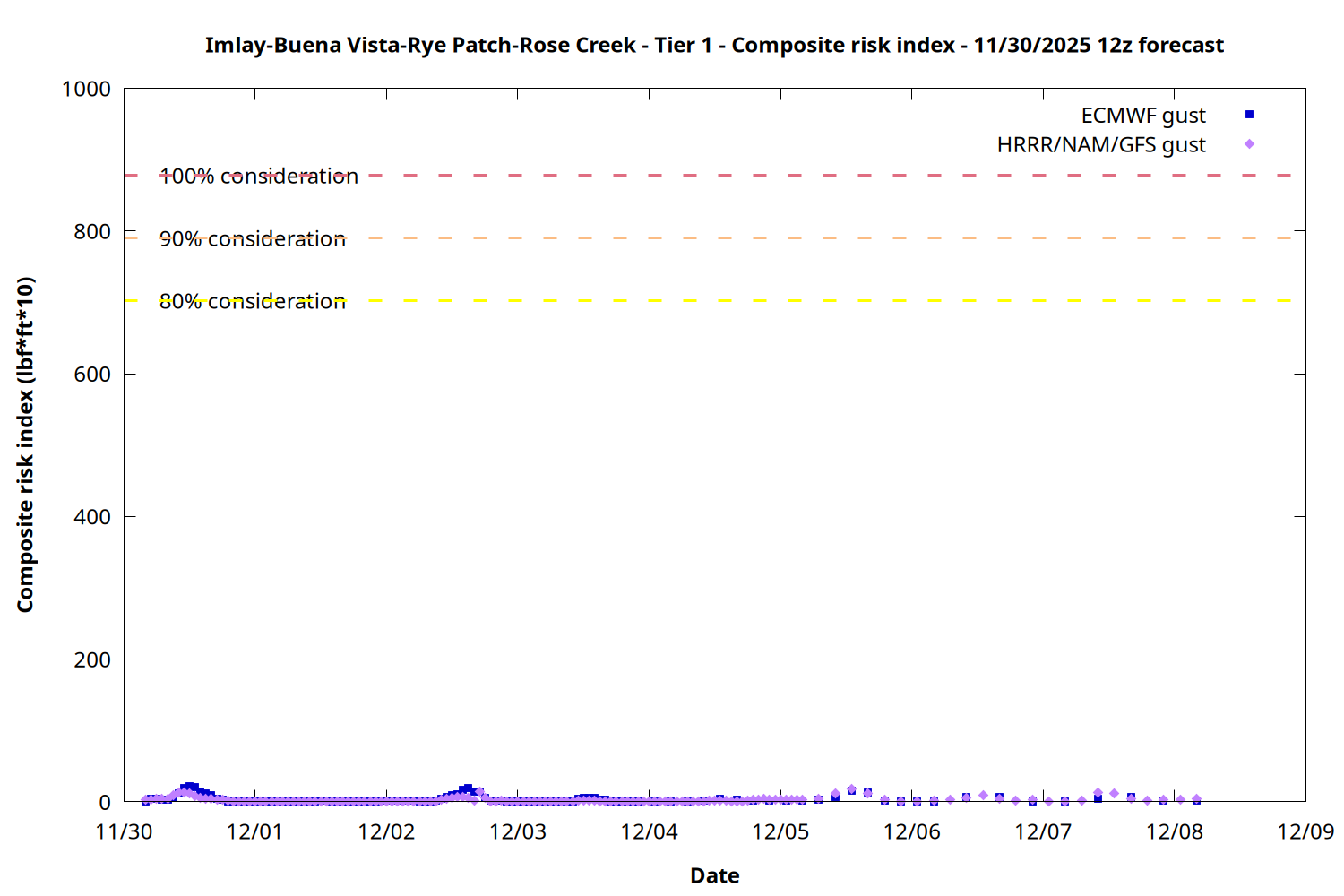Click the 600 y-axis tick label
The height and width of the screenshot is (896, 1344).
coord(92,375)
